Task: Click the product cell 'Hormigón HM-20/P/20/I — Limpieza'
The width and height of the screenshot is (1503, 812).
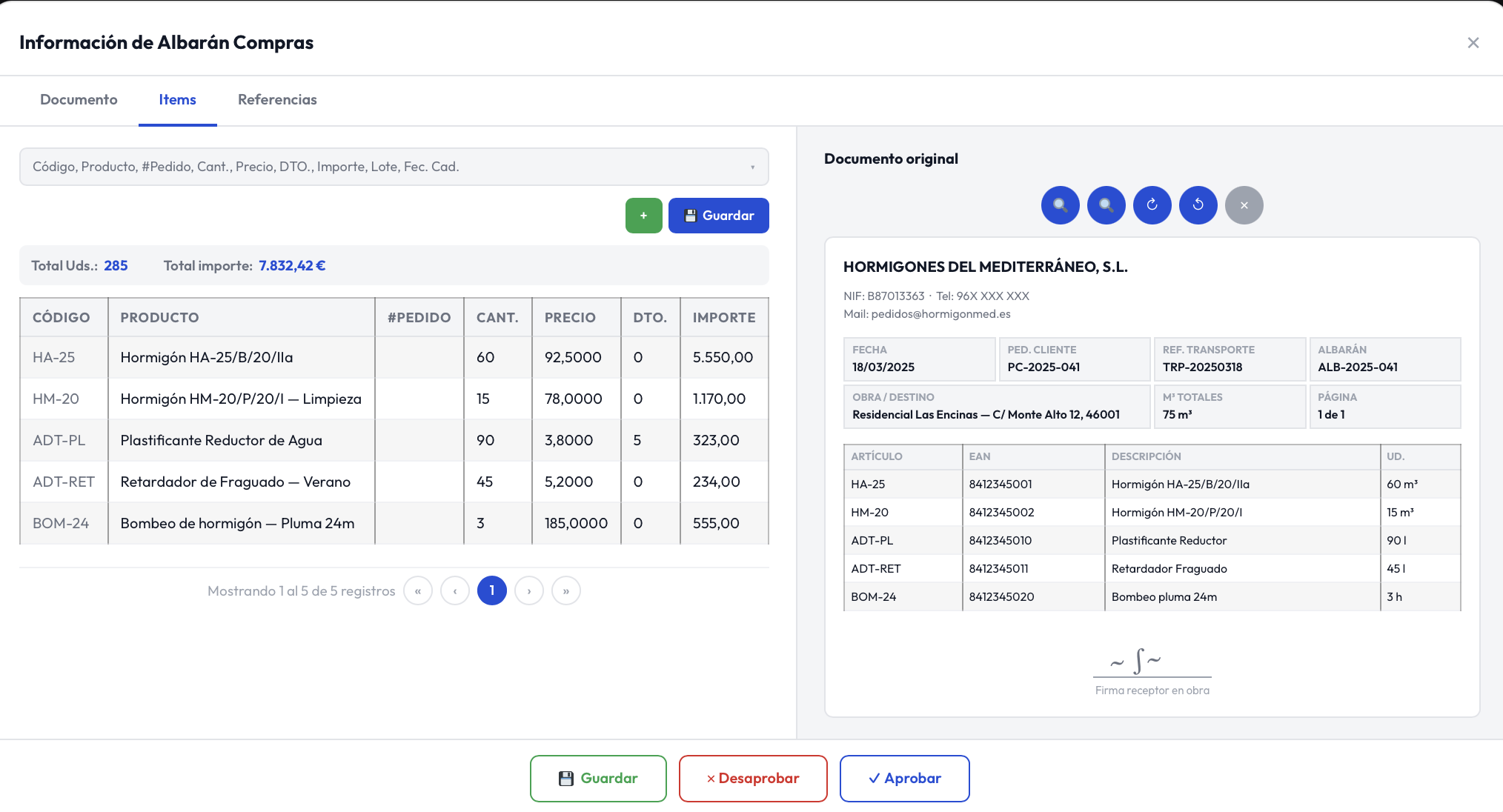Action: pyautogui.click(x=242, y=399)
